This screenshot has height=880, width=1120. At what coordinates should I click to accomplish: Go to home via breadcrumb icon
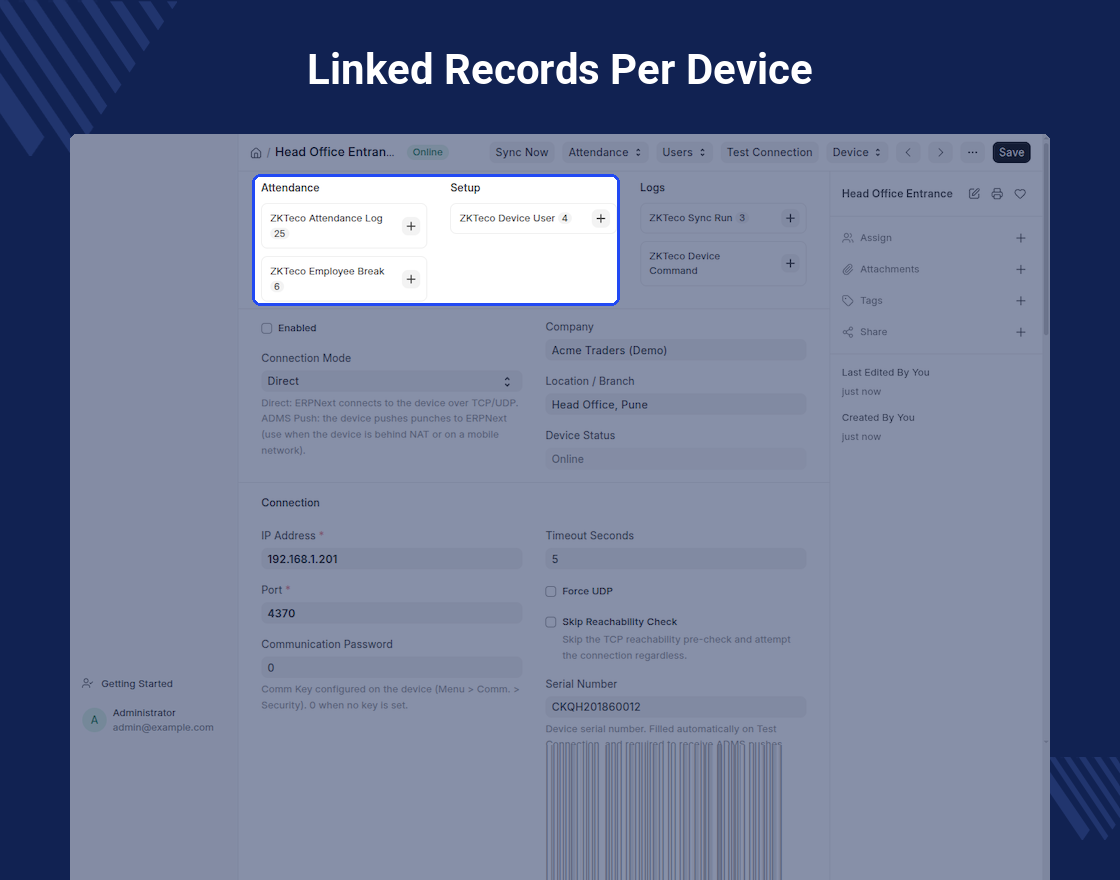pyautogui.click(x=256, y=152)
